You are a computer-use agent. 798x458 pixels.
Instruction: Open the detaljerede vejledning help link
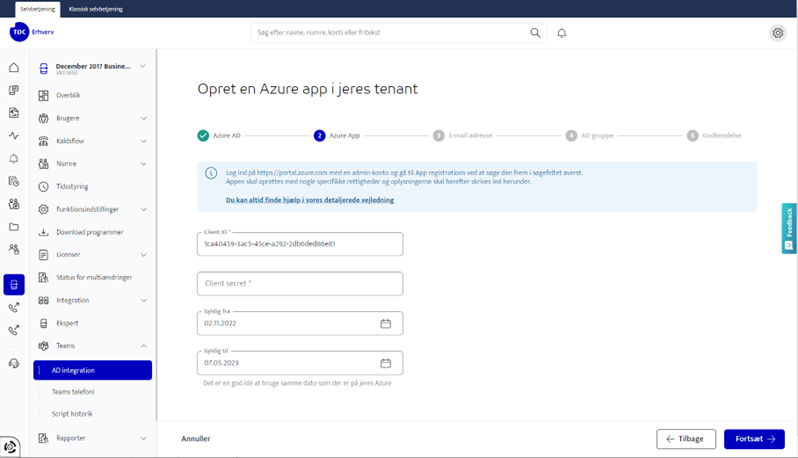point(310,200)
